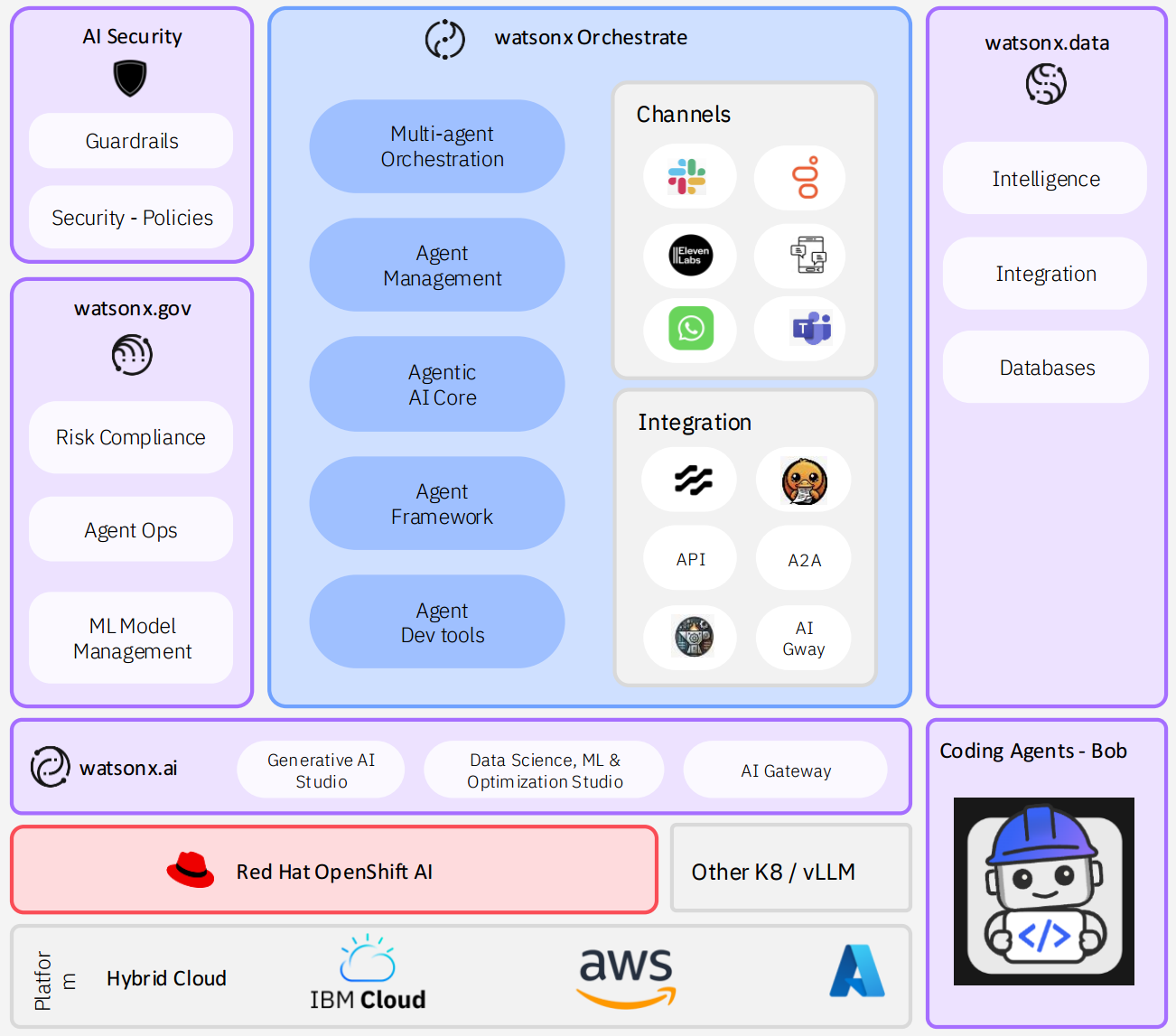The height and width of the screenshot is (1036, 1176).
Task: Select the Microsoft Teams channel icon
Action: click(812, 328)
